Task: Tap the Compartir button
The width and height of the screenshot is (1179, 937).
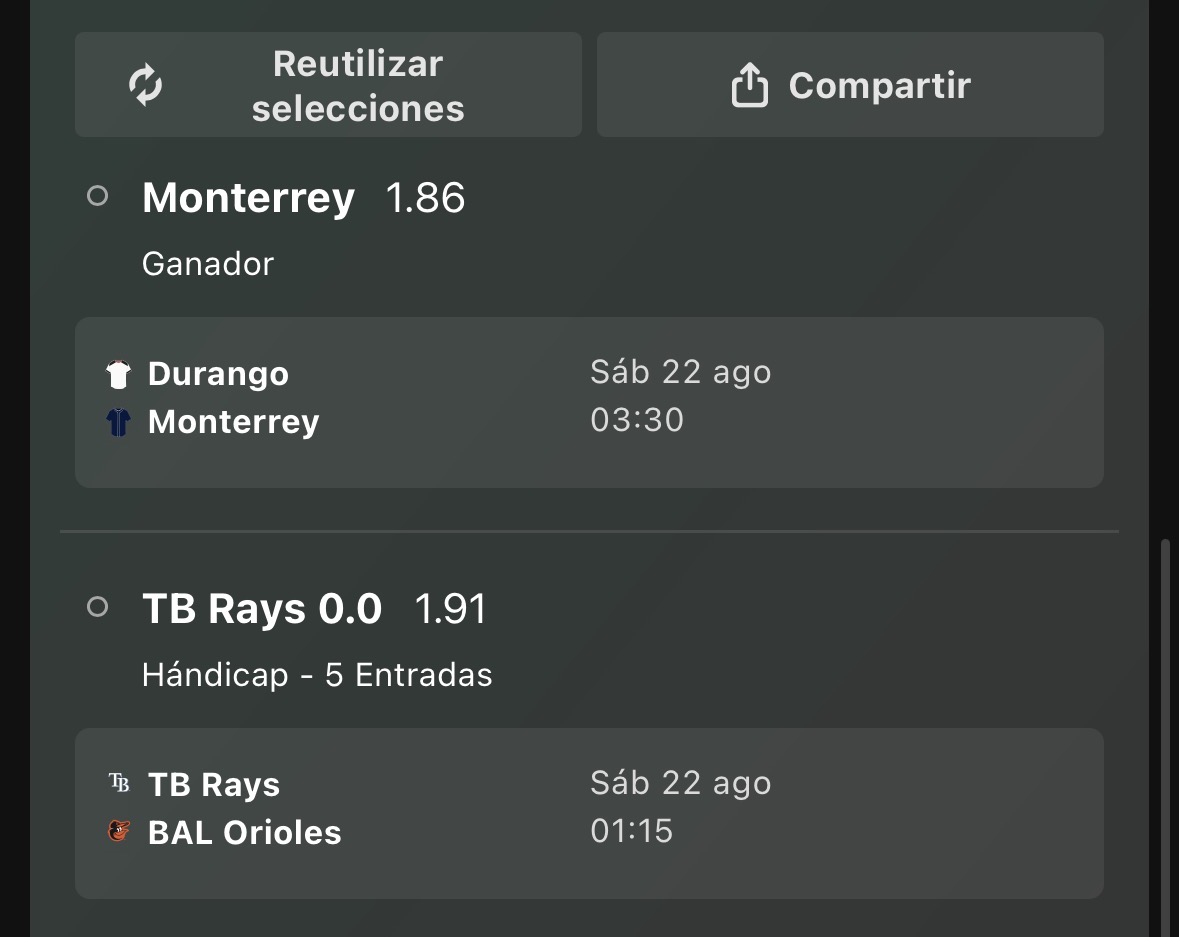Action: tap(850, 84)
